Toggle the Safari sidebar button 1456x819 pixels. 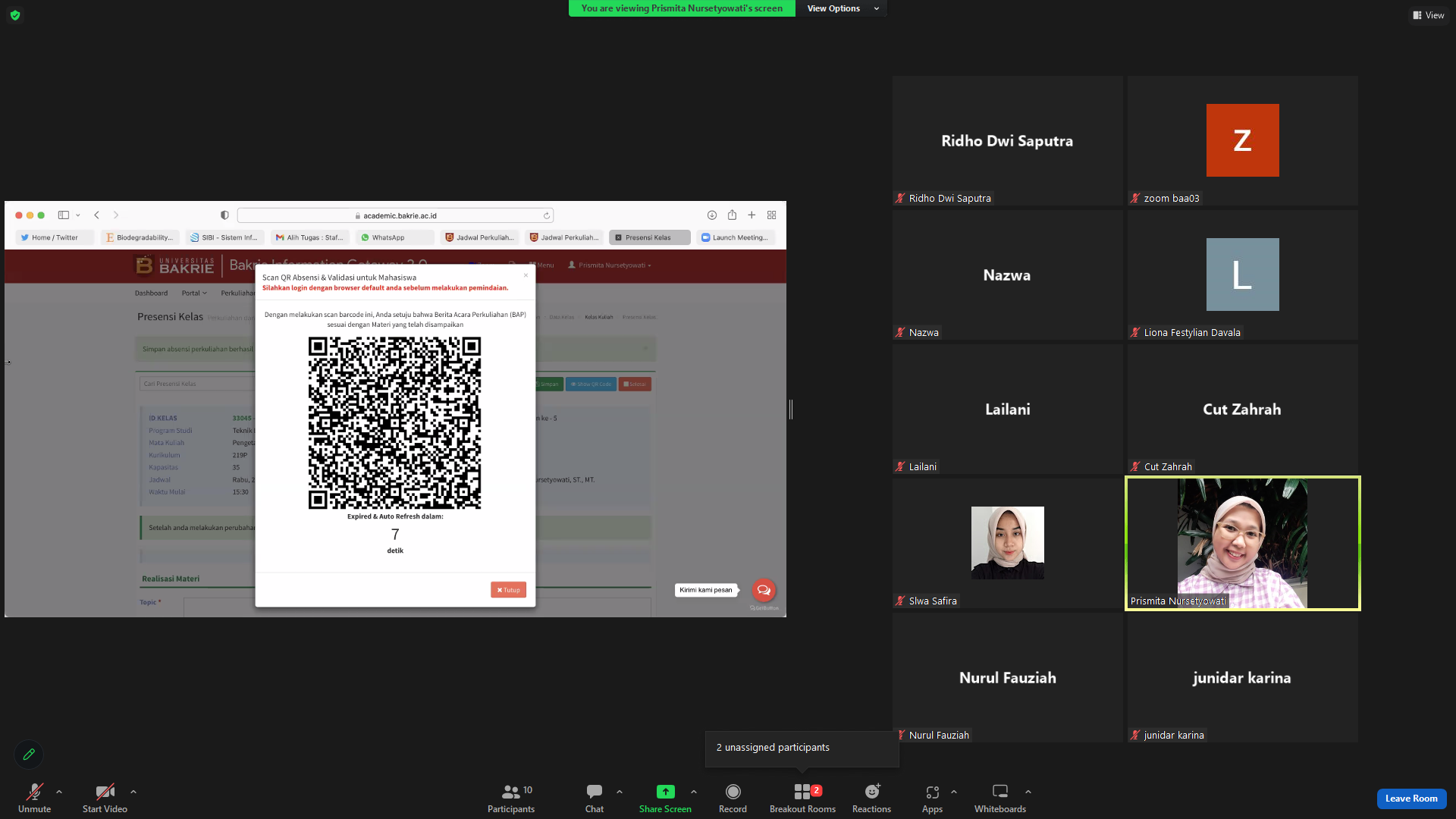(64, 215)
